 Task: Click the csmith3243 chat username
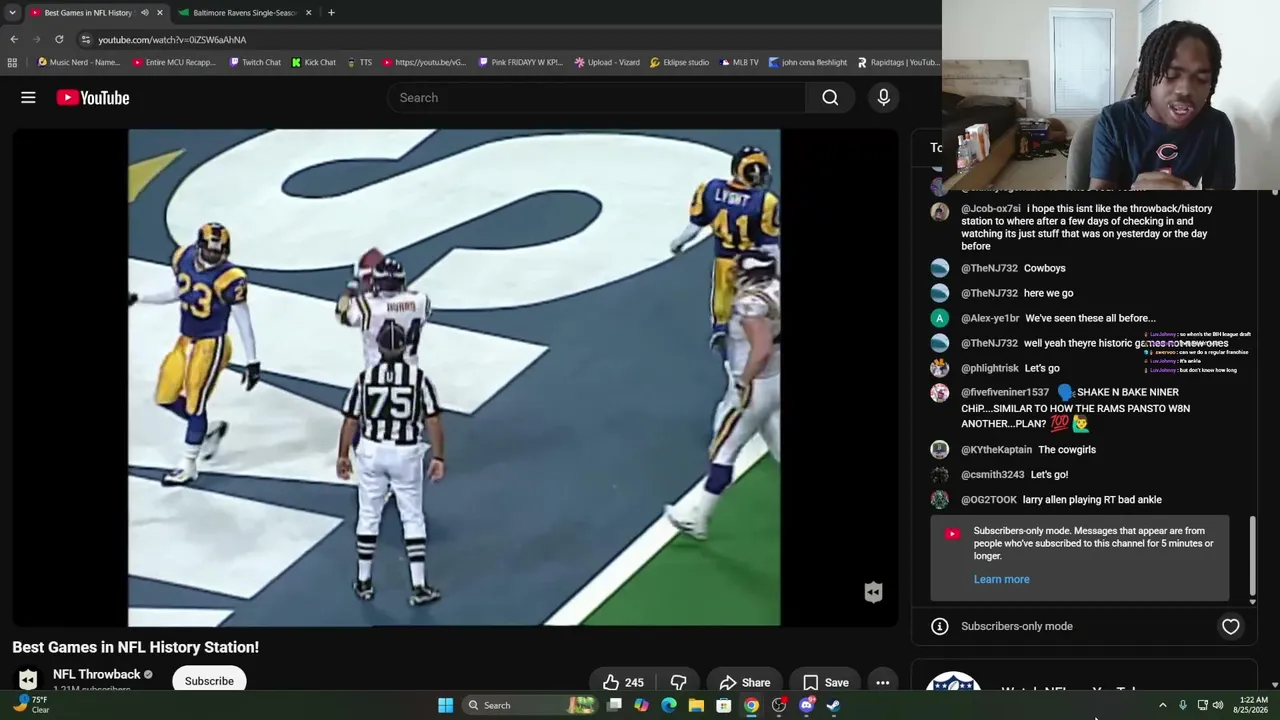tap(993, 475)
